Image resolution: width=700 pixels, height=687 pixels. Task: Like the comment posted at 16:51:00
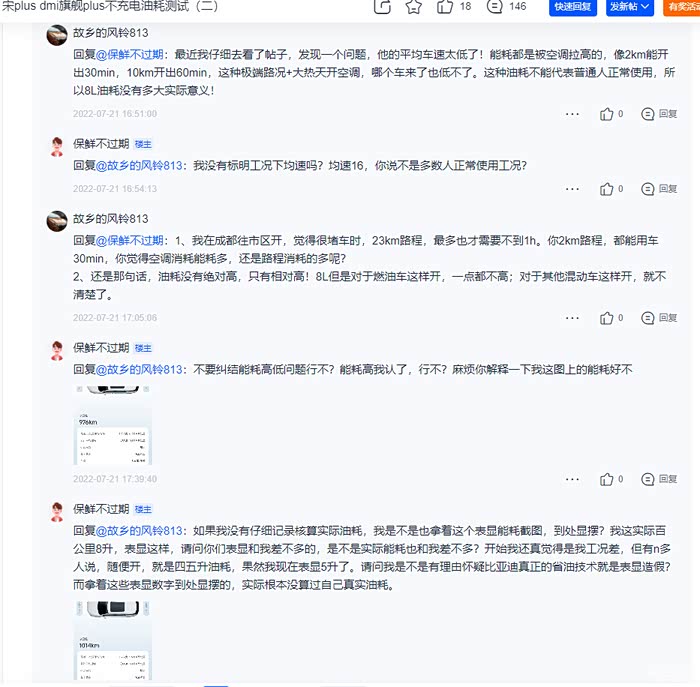point(606,114)
